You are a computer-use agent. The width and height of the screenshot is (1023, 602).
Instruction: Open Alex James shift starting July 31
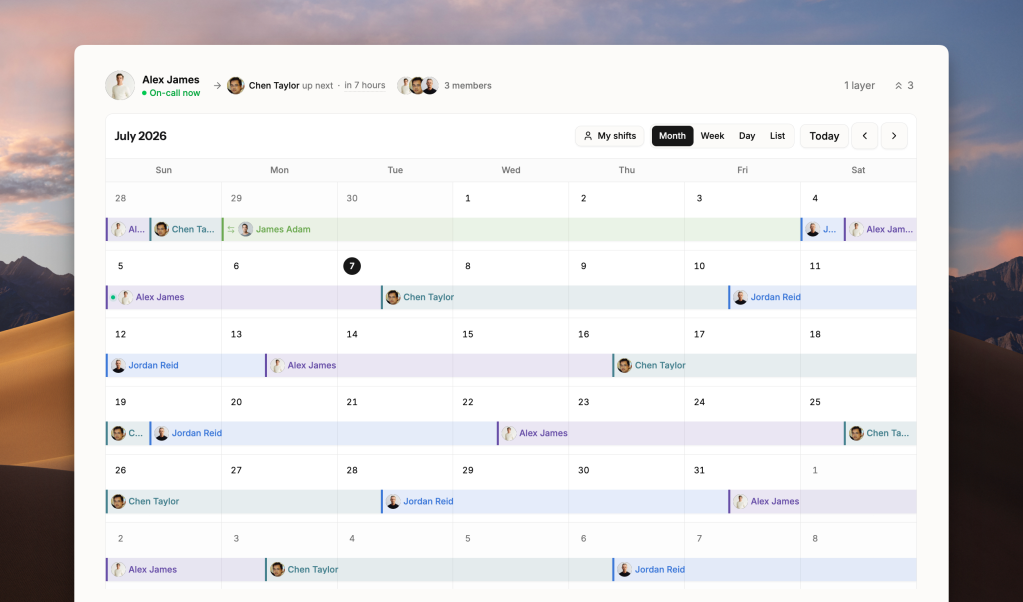[822, 502]
